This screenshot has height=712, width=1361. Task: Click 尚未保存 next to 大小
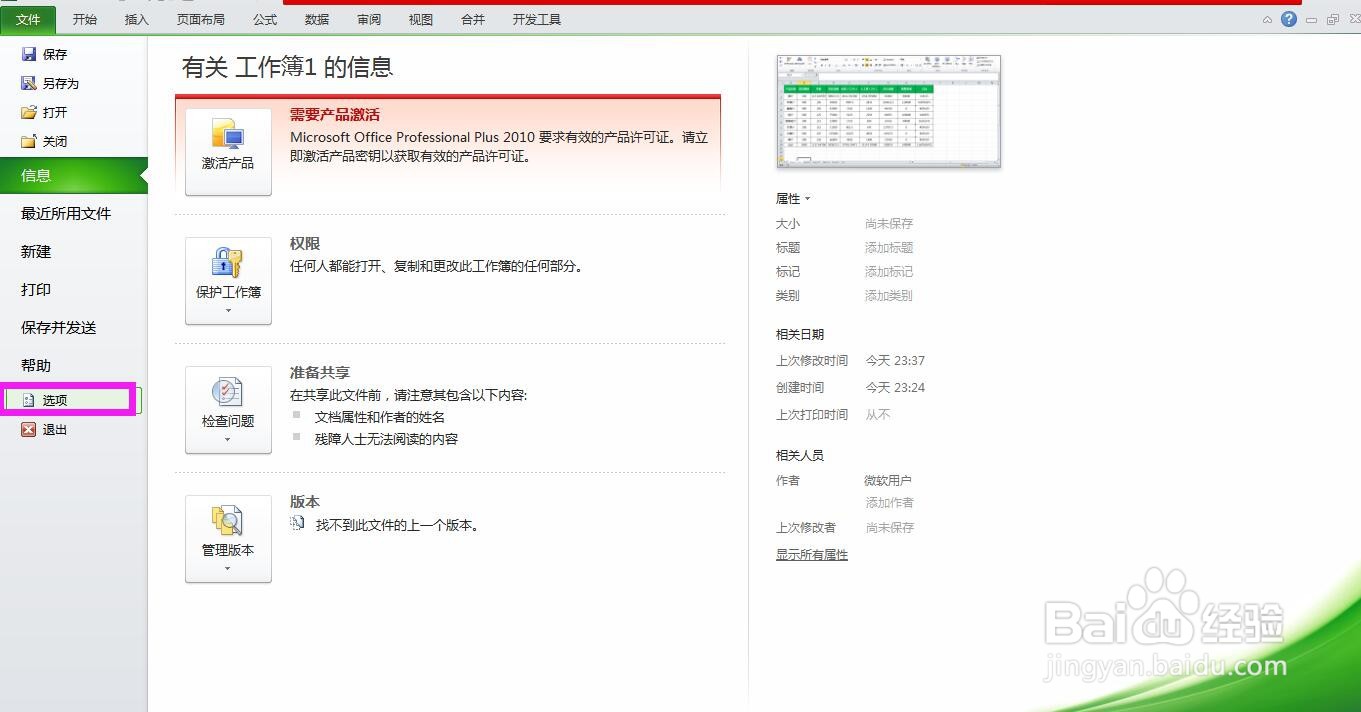tap(889, 224)
